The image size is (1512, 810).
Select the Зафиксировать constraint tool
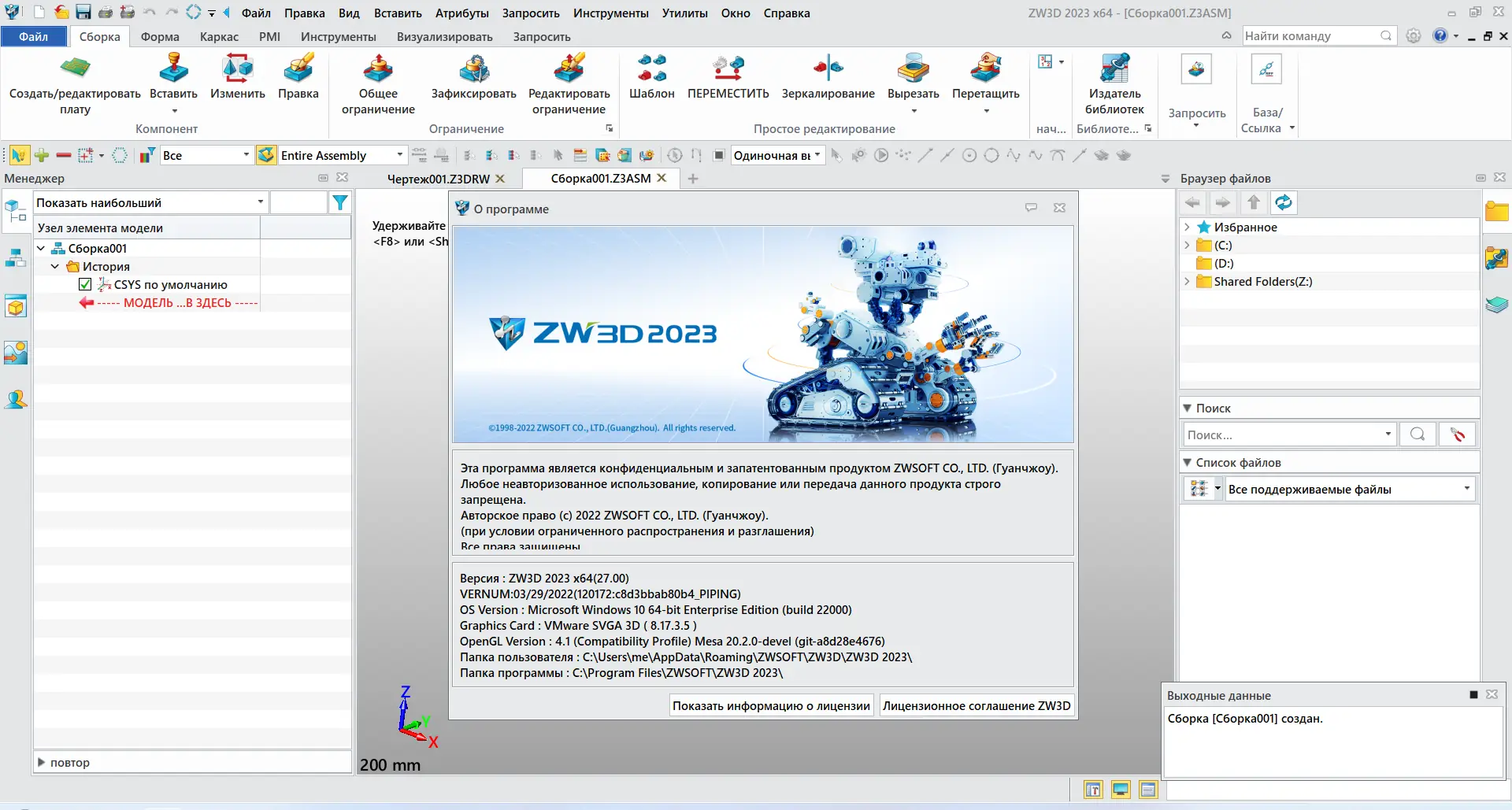point(473,68)
